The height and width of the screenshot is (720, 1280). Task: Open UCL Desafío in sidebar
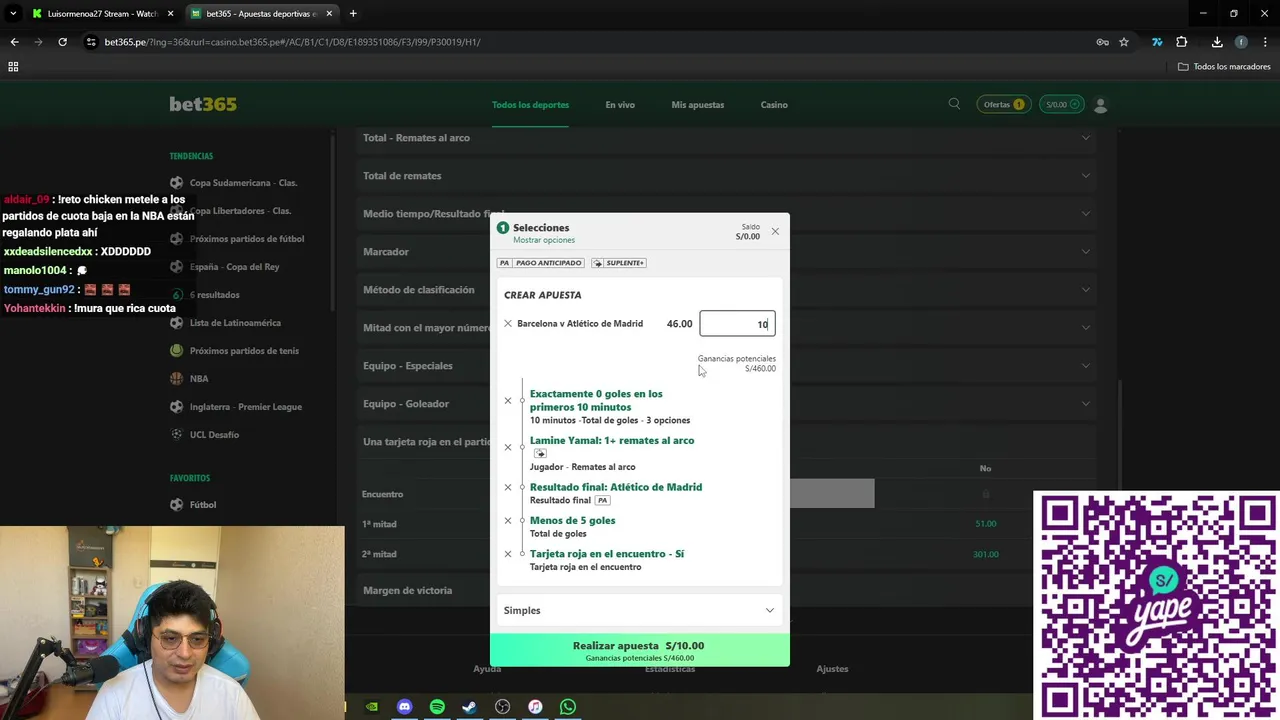214,435
